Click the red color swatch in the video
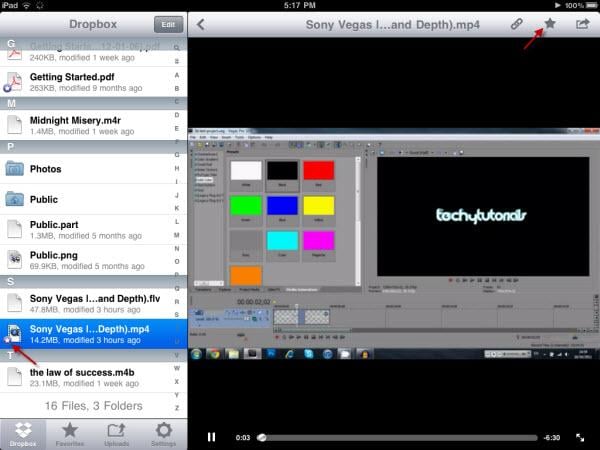 pos(319,171)
